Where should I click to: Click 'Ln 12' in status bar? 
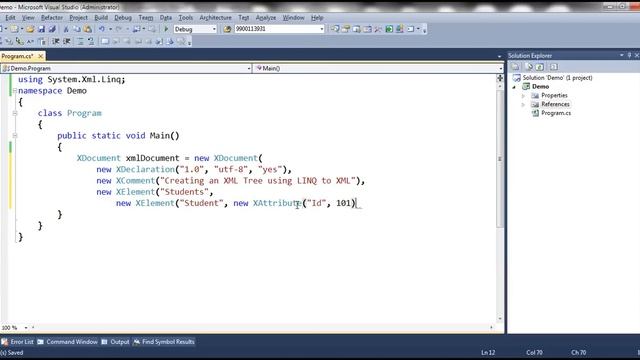(x=488, y=353)
